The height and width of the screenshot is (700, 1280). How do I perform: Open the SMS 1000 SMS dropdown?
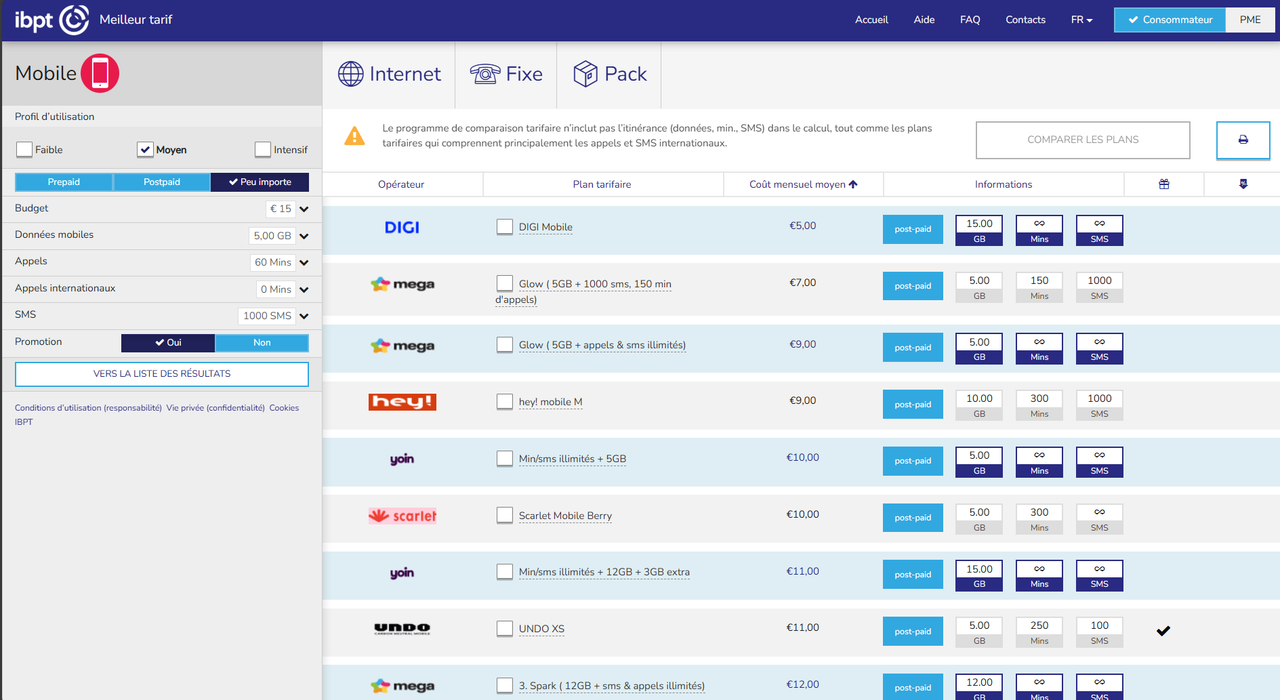click(274, 316)
